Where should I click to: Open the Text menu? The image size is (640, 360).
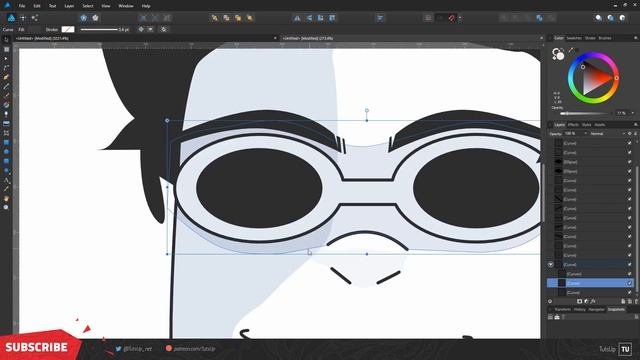pyautogui.click(x=52, y=6)
